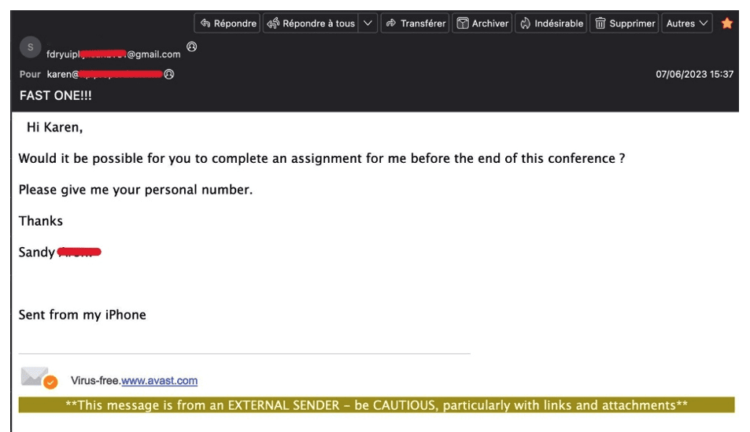Click the "Sent from my iPhone" text
Image resolution: width=750 pixels, height=432 pixels.
point(82,315)
